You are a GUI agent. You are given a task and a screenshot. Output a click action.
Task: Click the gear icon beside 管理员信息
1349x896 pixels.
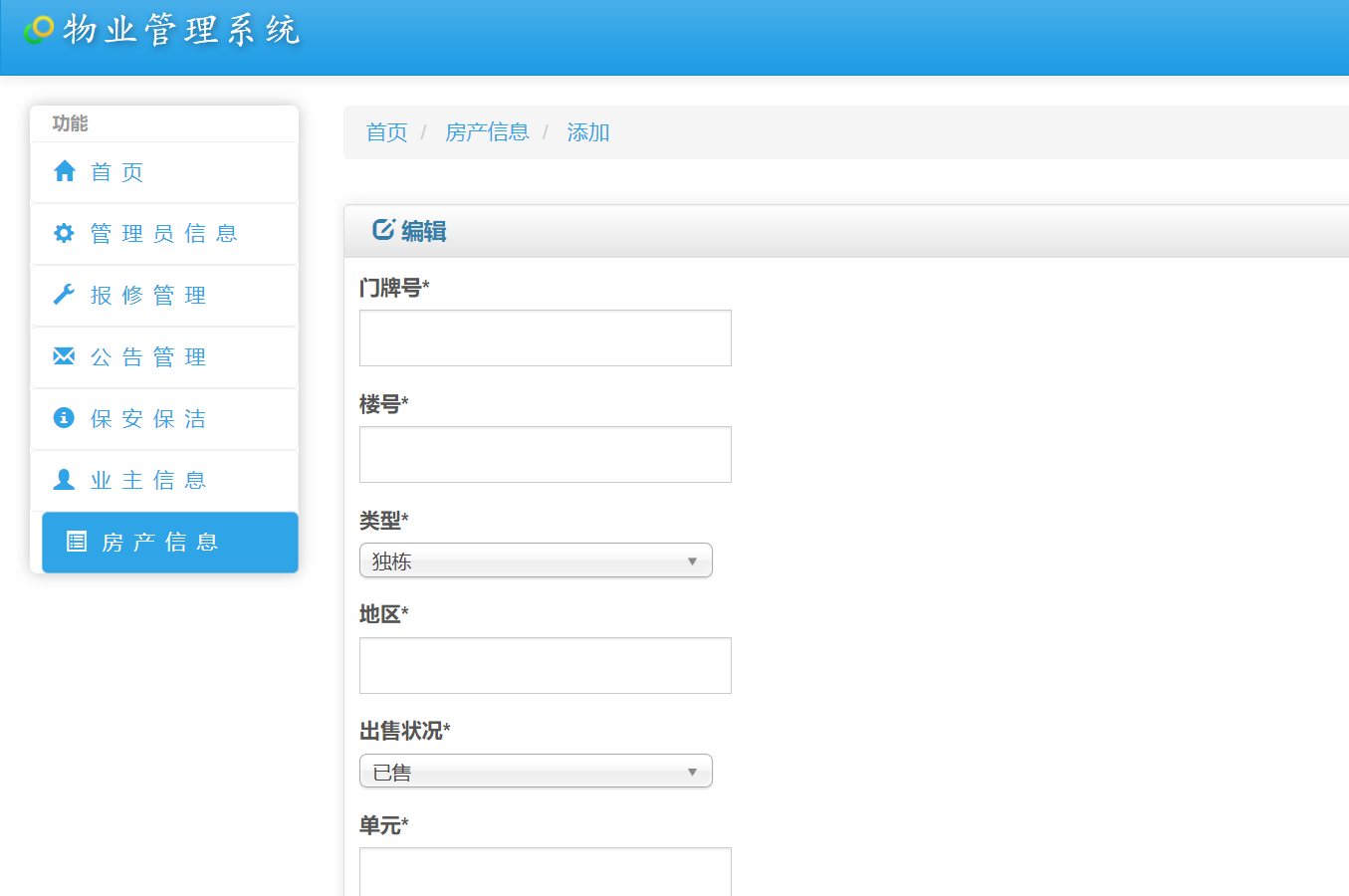point(64,233)
